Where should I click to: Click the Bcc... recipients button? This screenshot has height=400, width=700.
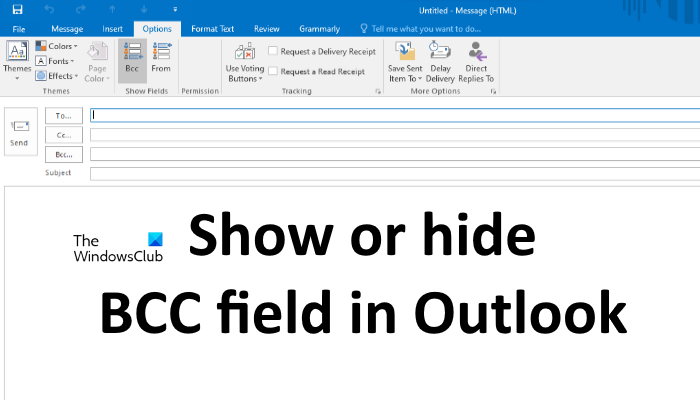tap(64, 154)
